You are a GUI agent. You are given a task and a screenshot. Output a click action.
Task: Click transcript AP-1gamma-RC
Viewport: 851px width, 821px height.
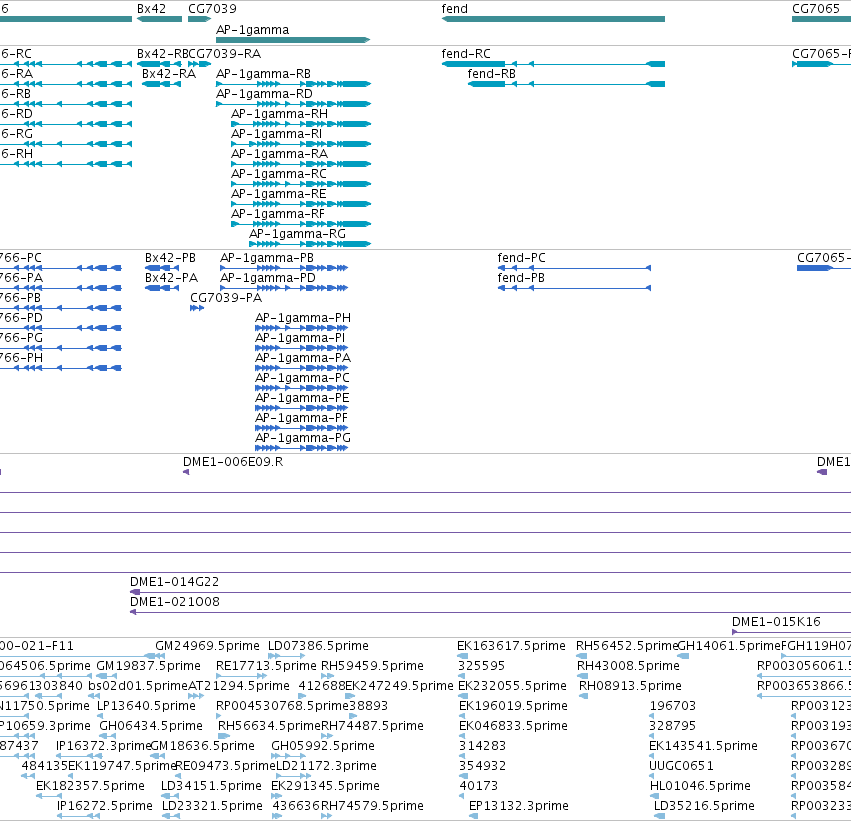[x=279, y=174]
